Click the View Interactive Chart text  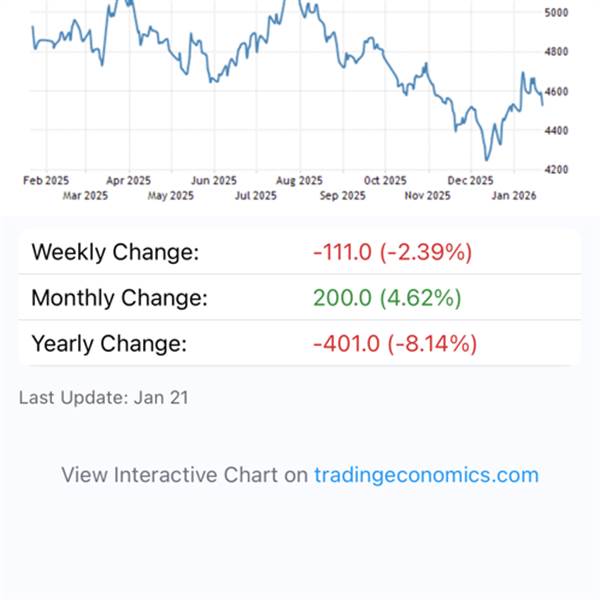(185, 475)
